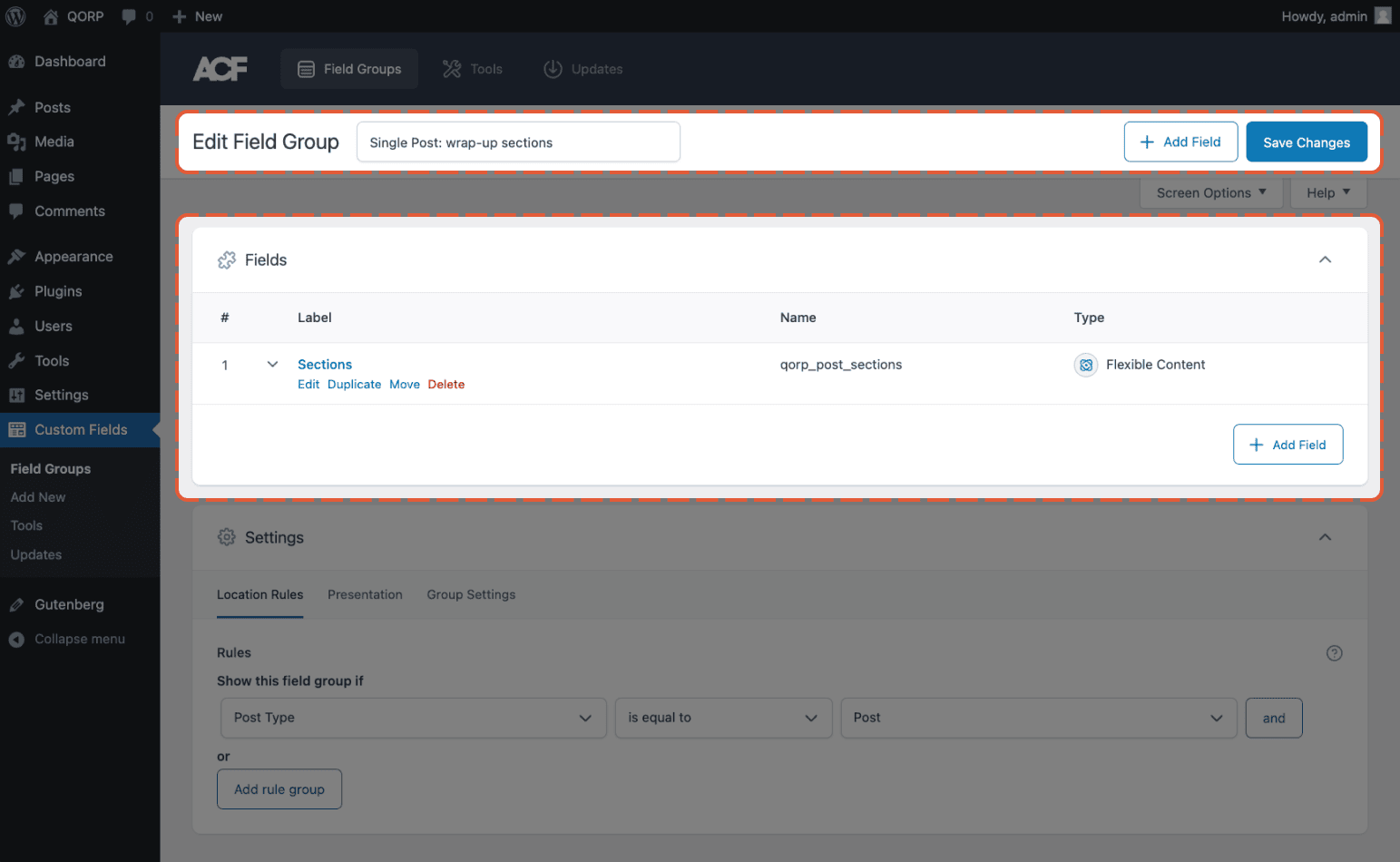The image size is (1400, 862).
Task: Select Custom Fields in the sidebar
Action: point(81,429)
